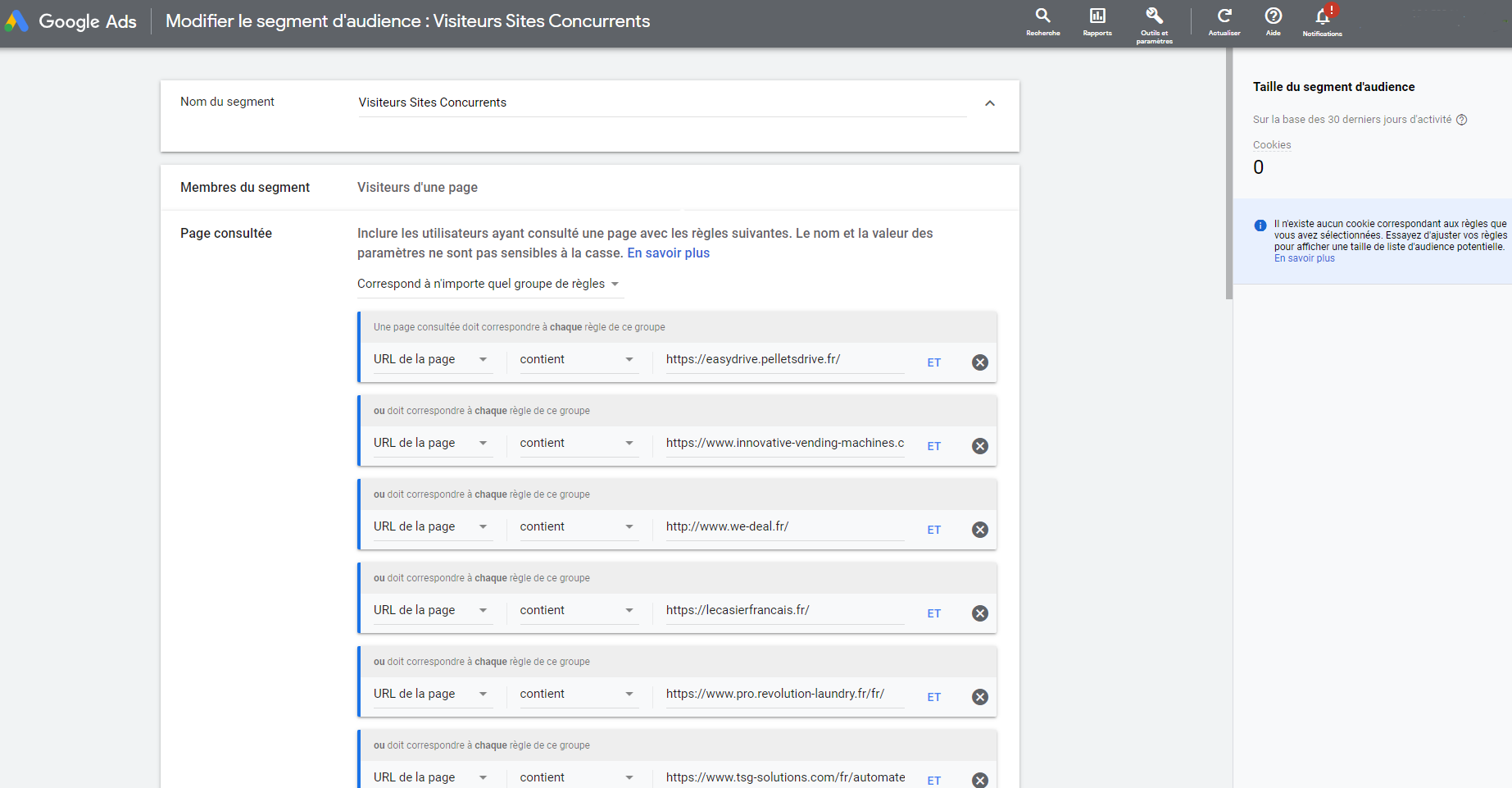Edit the segment name field 'Visiteurs Sites Concurrents'

(662, 102)
